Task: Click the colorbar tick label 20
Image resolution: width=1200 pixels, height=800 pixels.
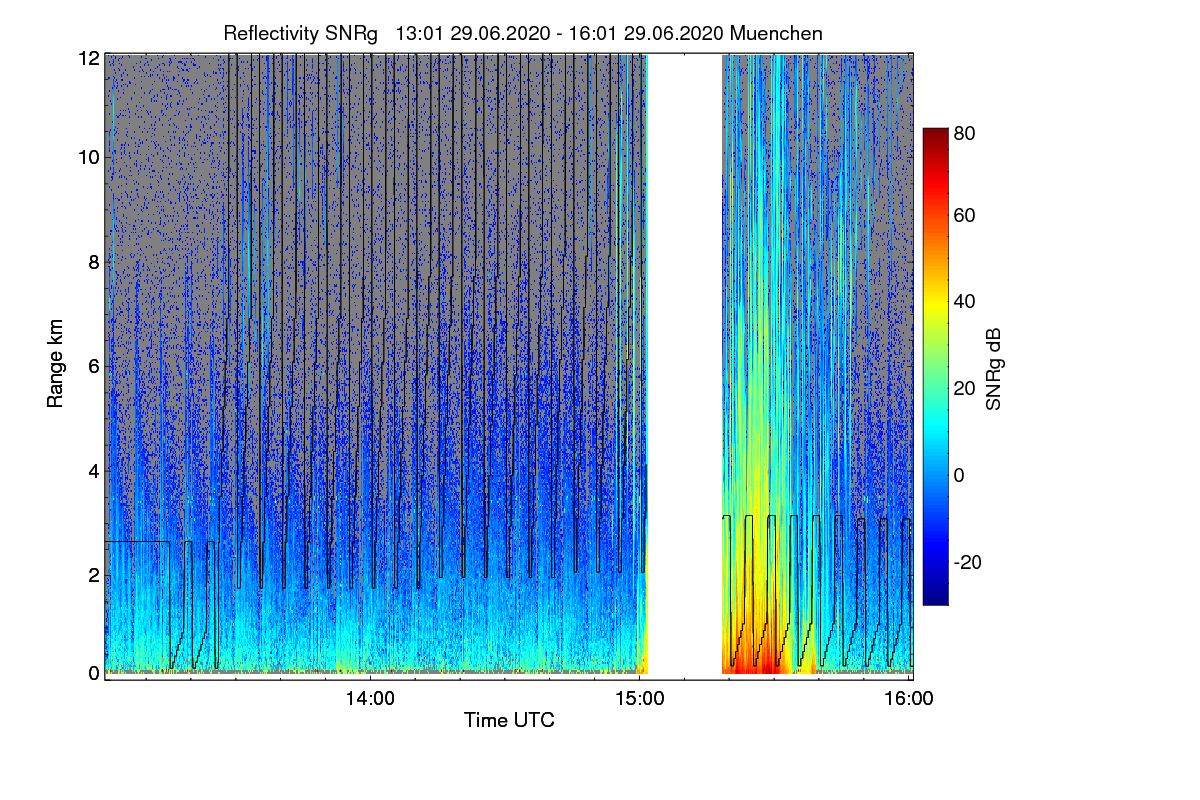Action: pos(963,389)
